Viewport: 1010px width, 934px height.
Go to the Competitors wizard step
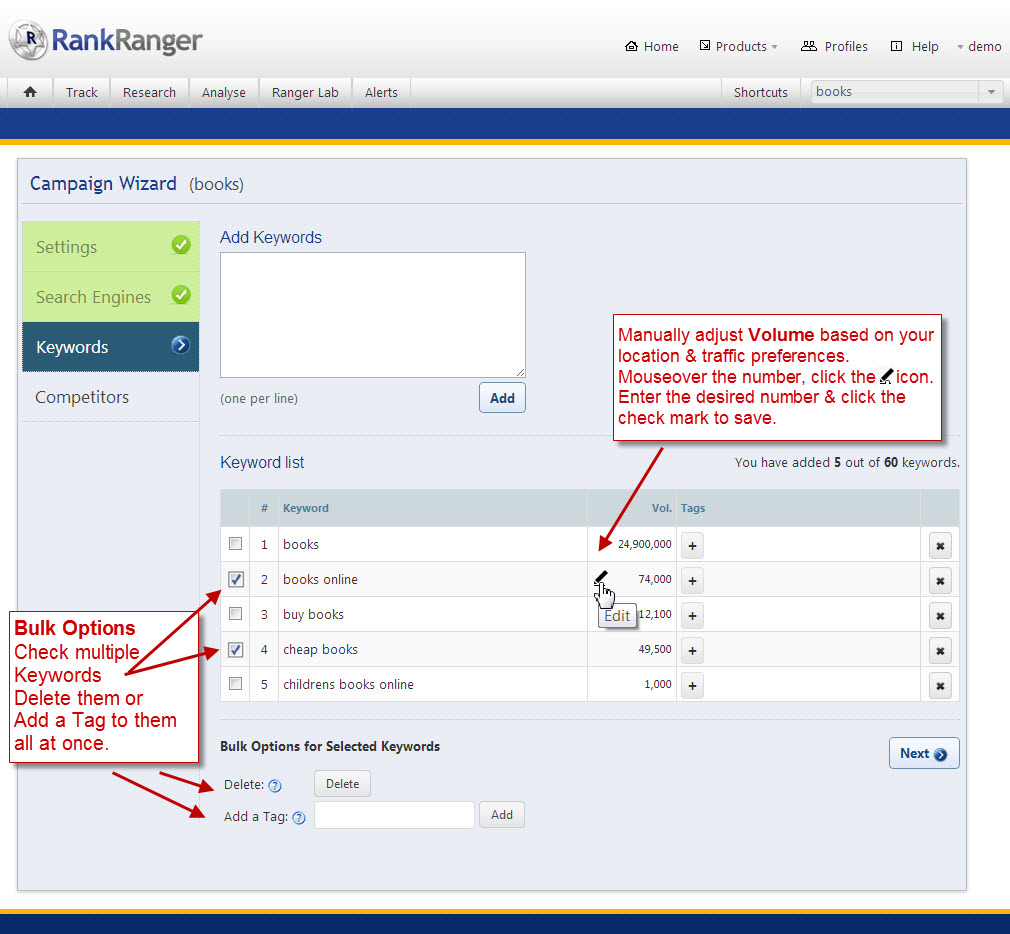(111, 397)
